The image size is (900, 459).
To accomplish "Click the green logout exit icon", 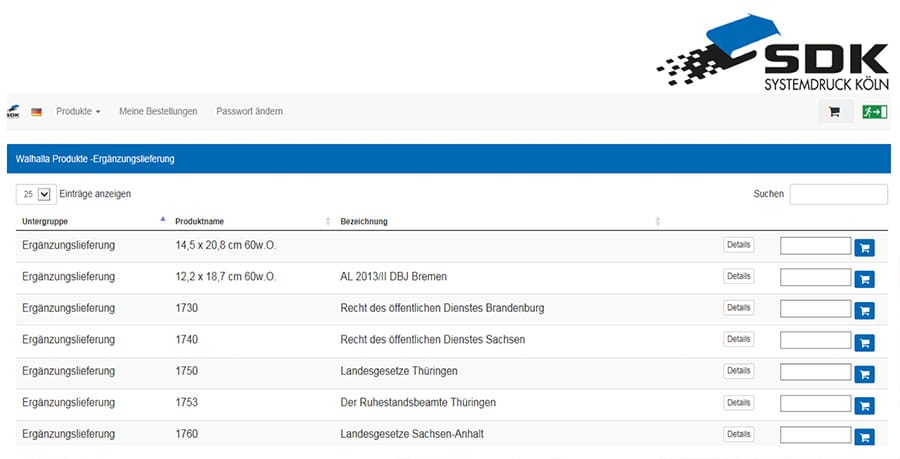I will (875, 112).
